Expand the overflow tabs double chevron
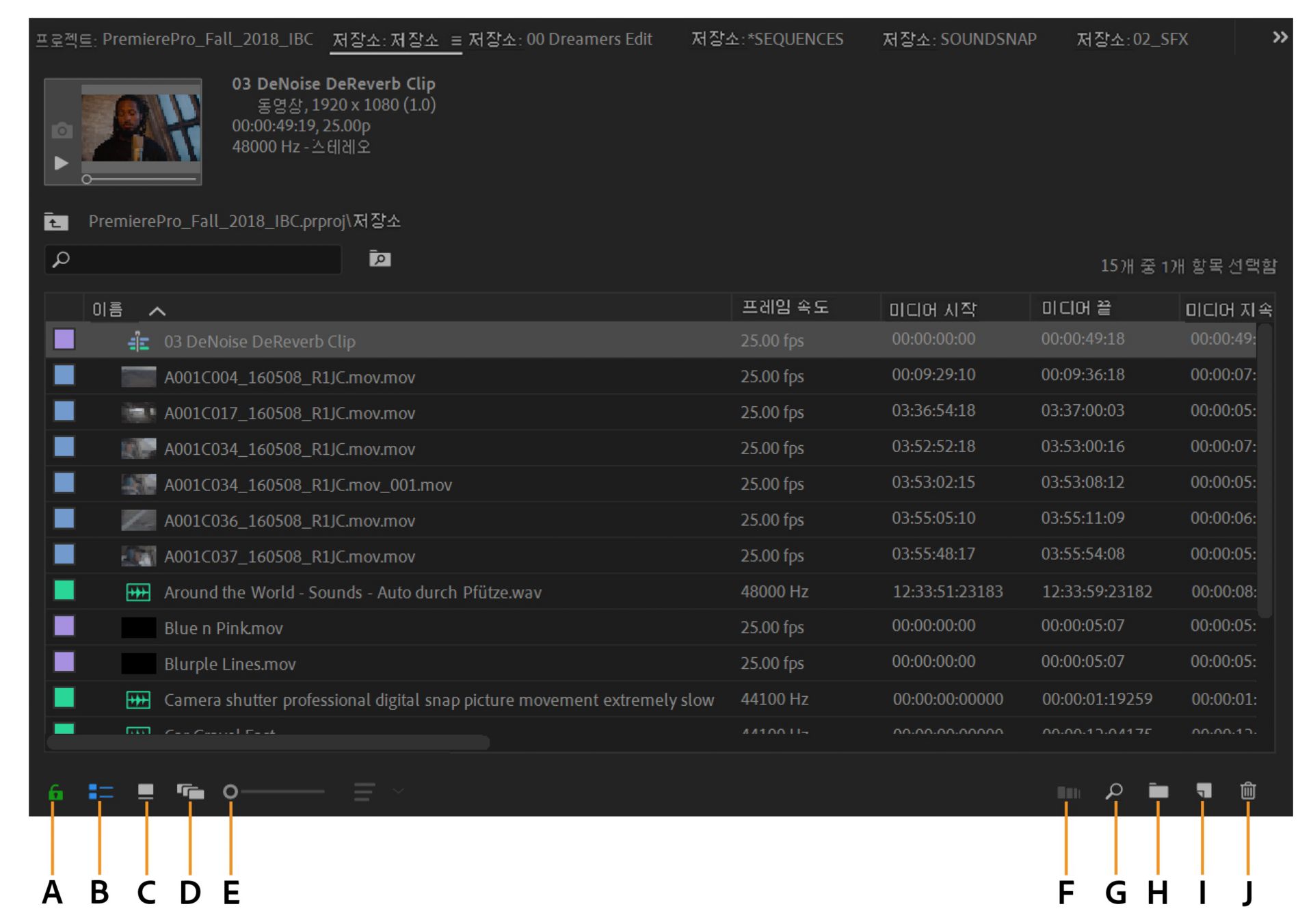 pyautogui.click(x=1279, y=38)
